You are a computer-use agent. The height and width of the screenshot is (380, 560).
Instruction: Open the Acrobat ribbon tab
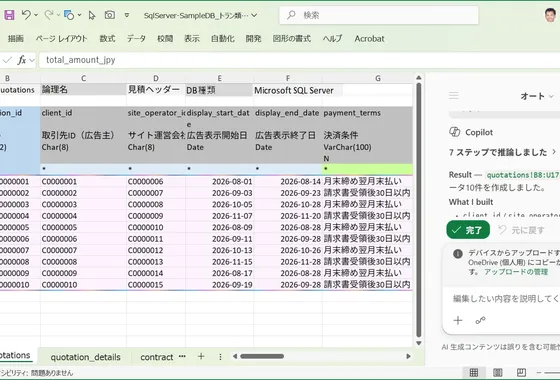(x=369, y=39)
